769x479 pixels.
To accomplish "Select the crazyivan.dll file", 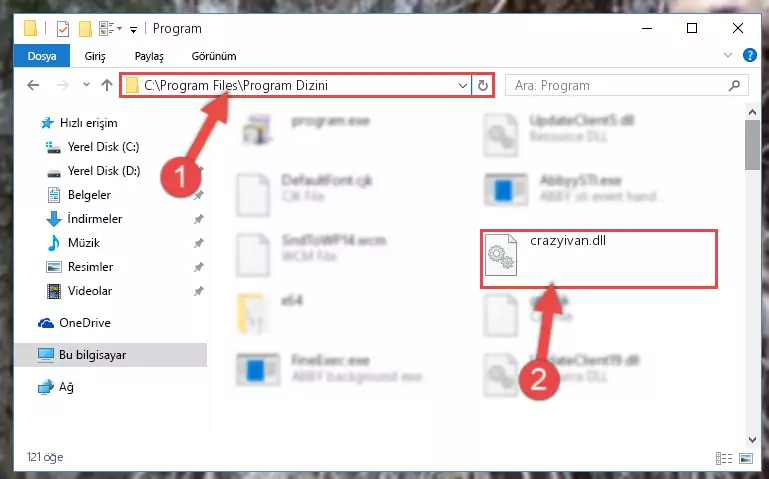I will click(x=598, y=258).
